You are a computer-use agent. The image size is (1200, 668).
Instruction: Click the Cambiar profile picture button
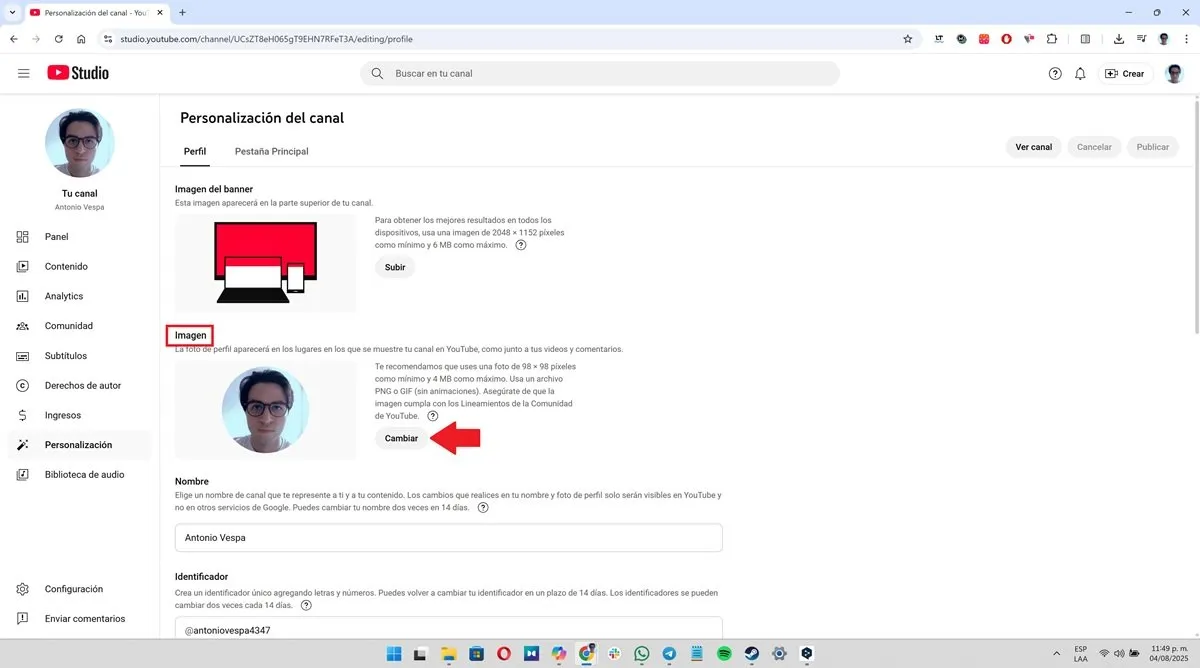(401, 438)
